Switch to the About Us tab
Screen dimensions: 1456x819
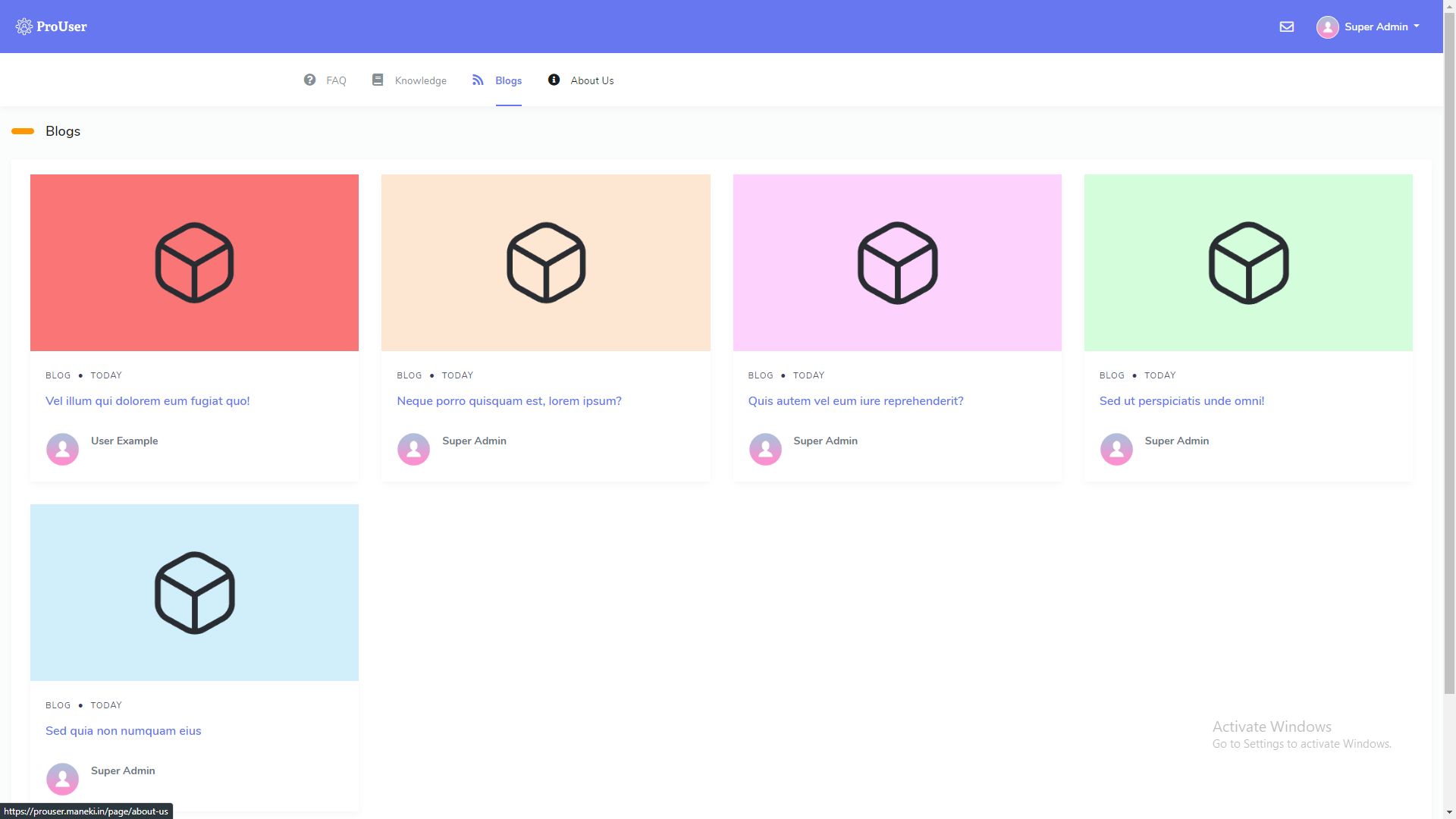pos(591,80)
